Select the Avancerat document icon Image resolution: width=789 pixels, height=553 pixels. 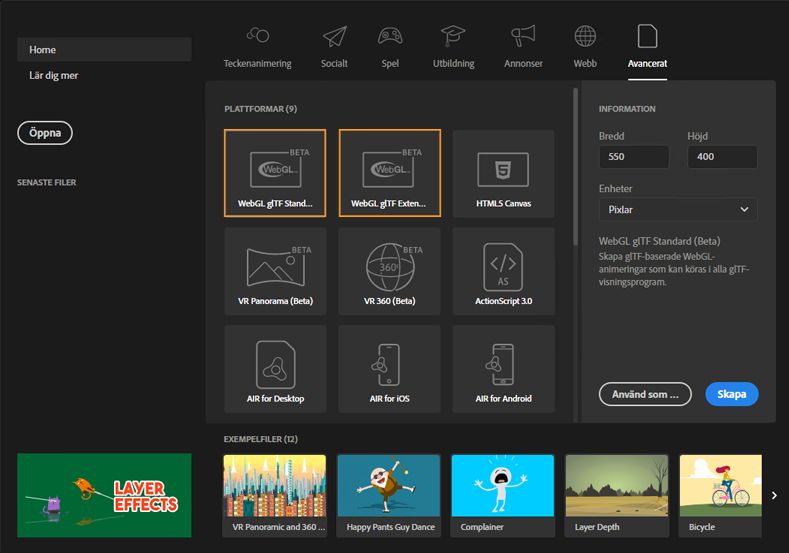[647, 36]
